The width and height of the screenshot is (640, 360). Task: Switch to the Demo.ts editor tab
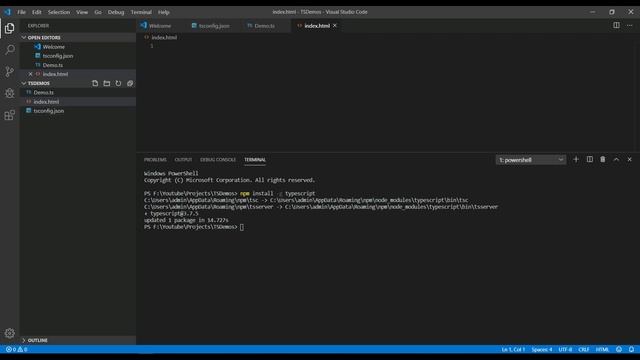coord(264,26)
